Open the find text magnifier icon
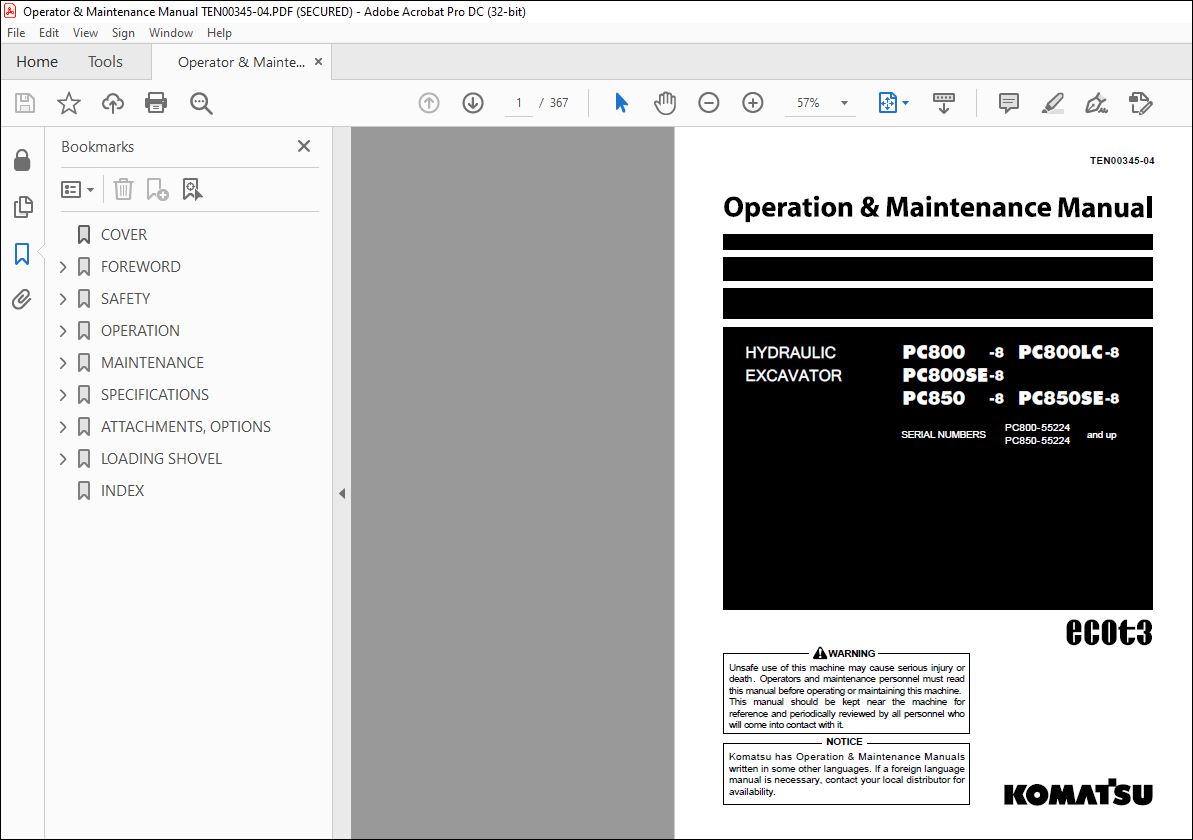This screenshot has width=1193, height=840. [201, 103]
